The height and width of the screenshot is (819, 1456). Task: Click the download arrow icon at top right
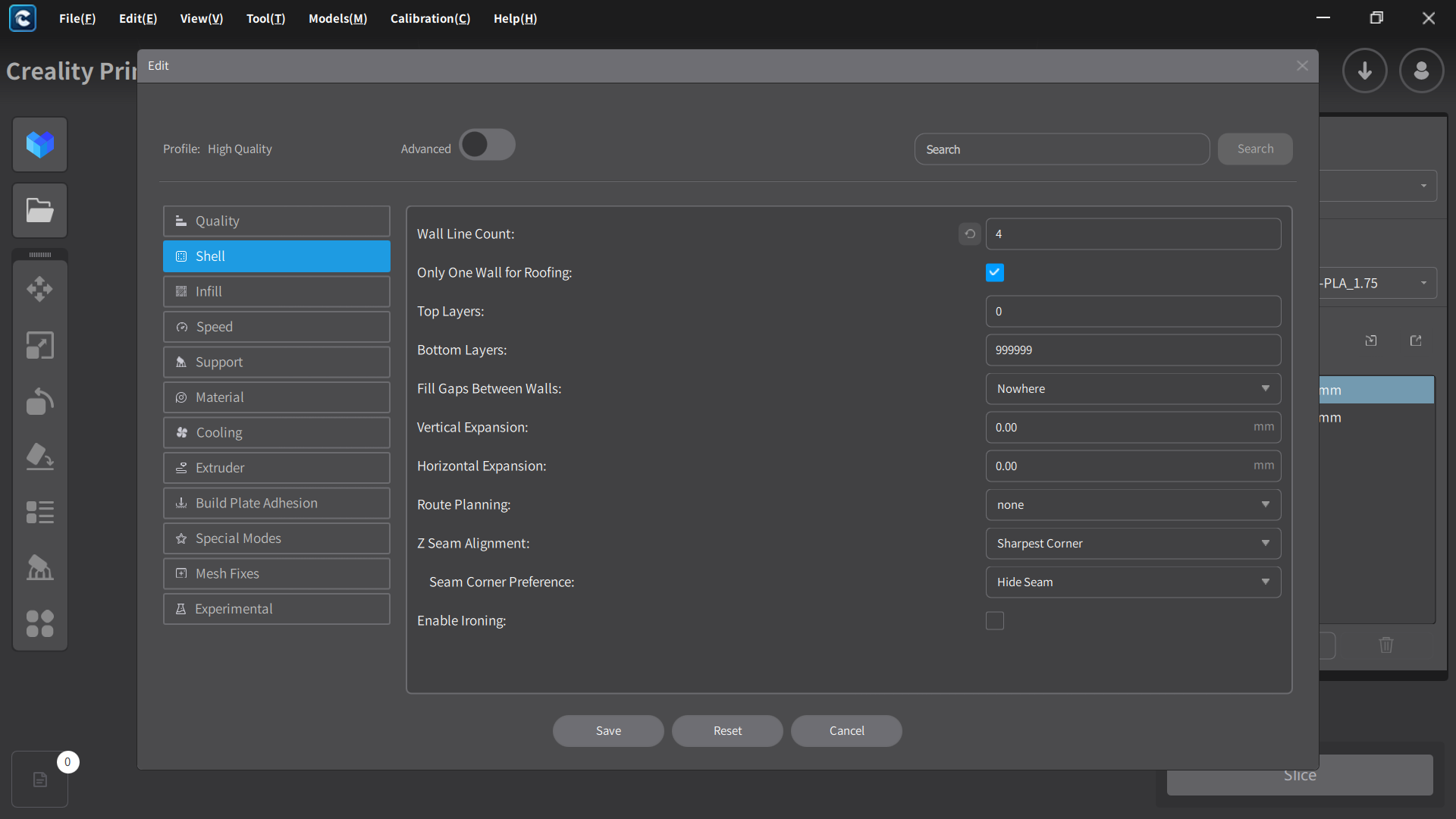pos(1365,71)
